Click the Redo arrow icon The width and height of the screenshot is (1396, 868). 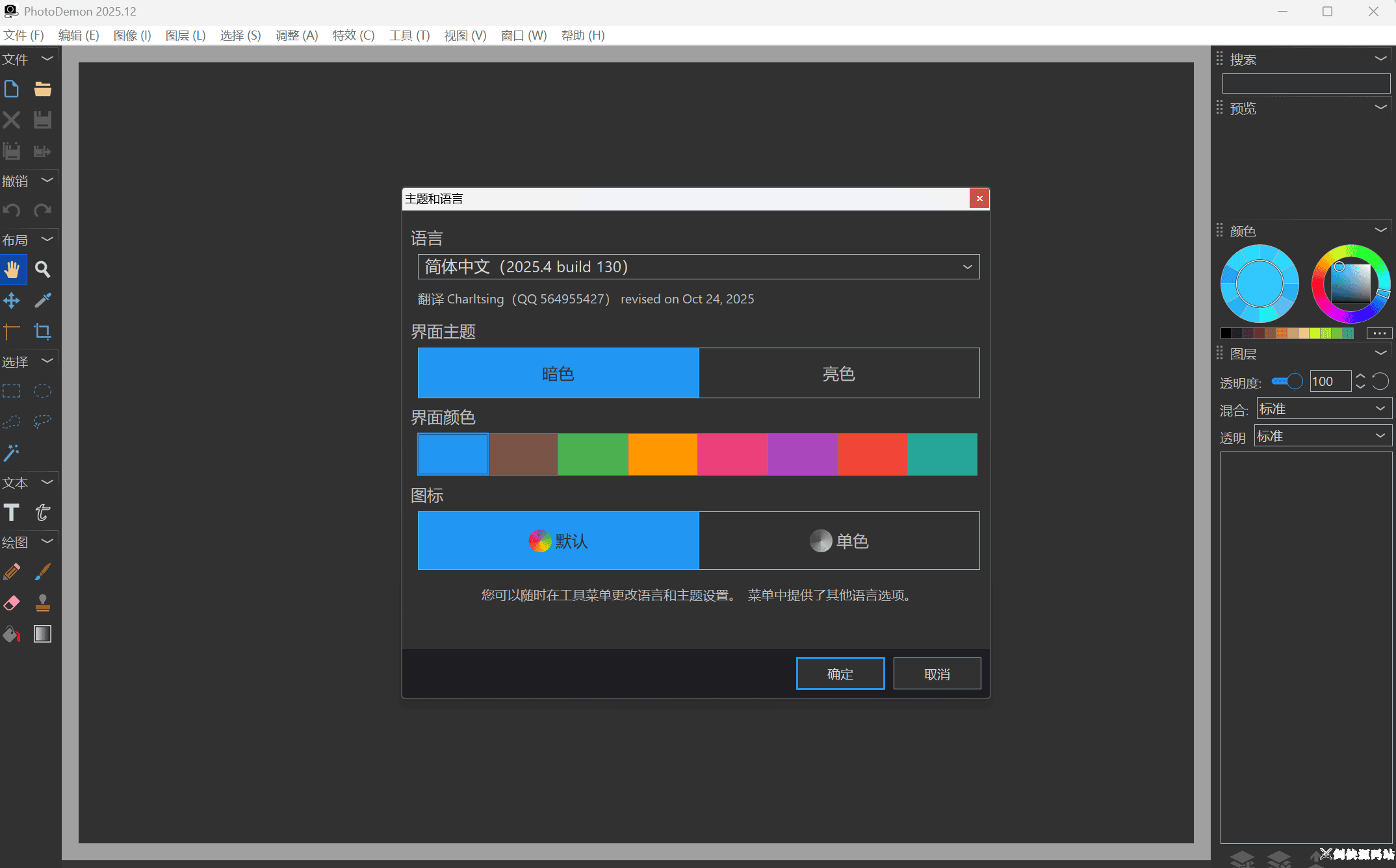[x=43, y=211]
